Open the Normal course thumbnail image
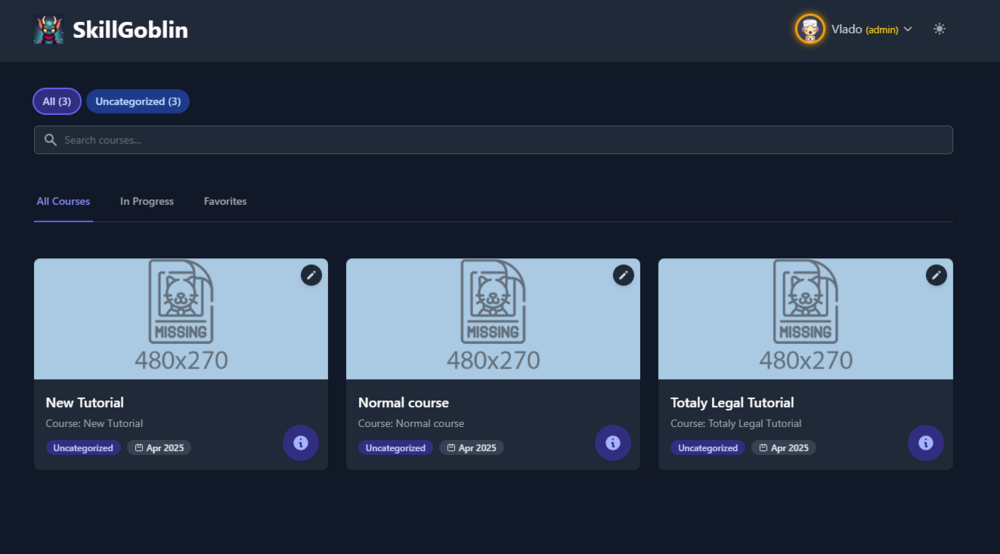Screen dimensions: 1000x554 point(493,319)
